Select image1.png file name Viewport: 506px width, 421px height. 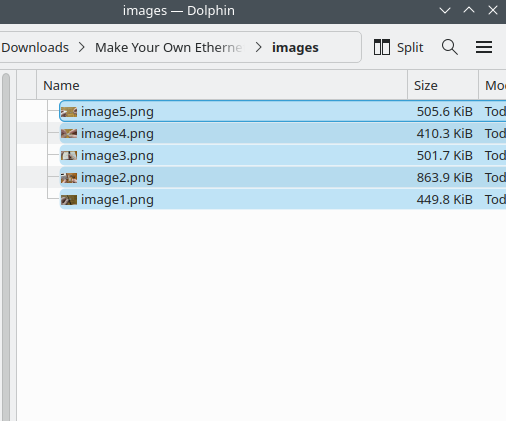pos(117,199)
